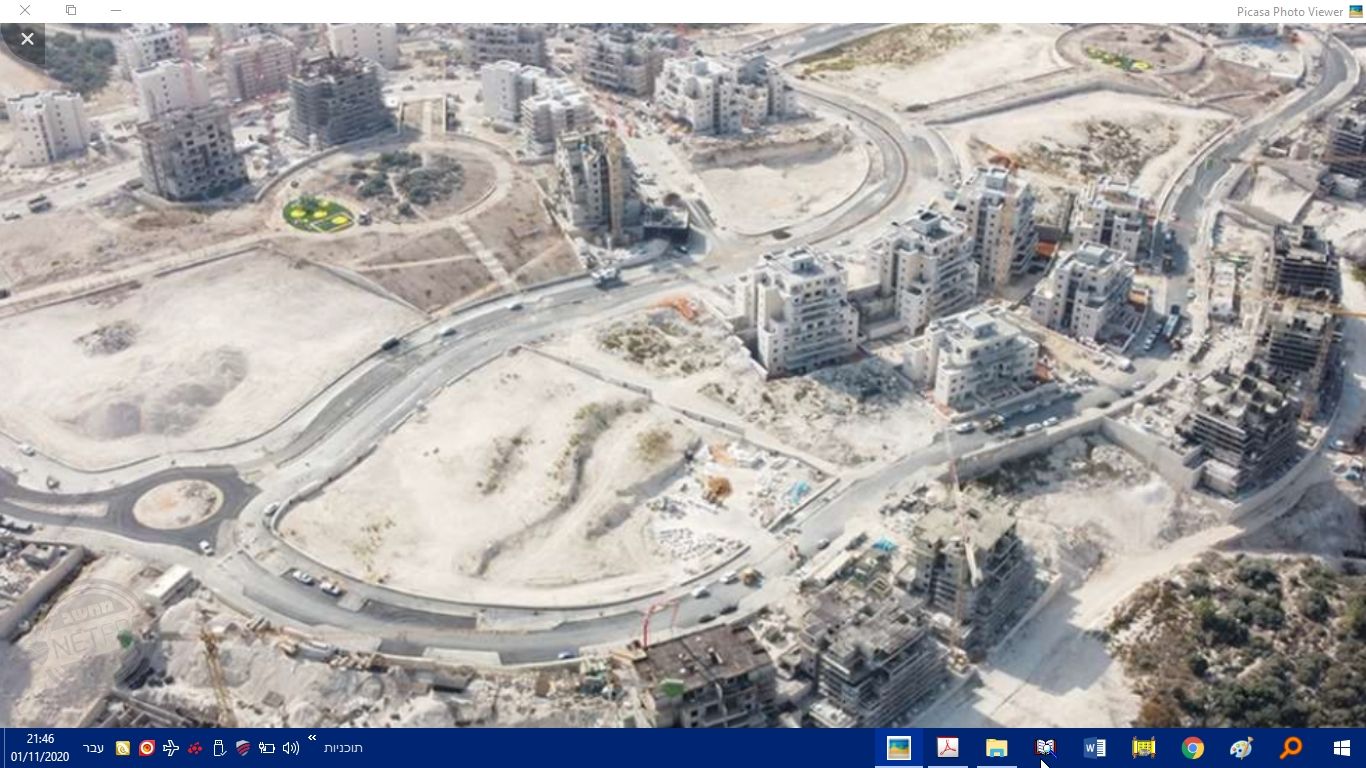Screen dimensions: 1366x768
Task: Open the yellow scroll app in taskbar
Action: coord(1143,748)
